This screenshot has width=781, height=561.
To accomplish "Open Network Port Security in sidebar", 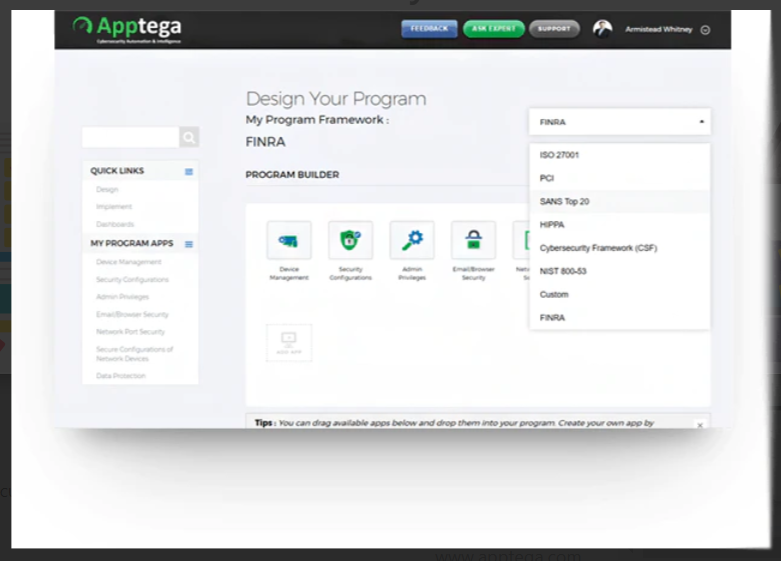I will [x=130, y=331].
